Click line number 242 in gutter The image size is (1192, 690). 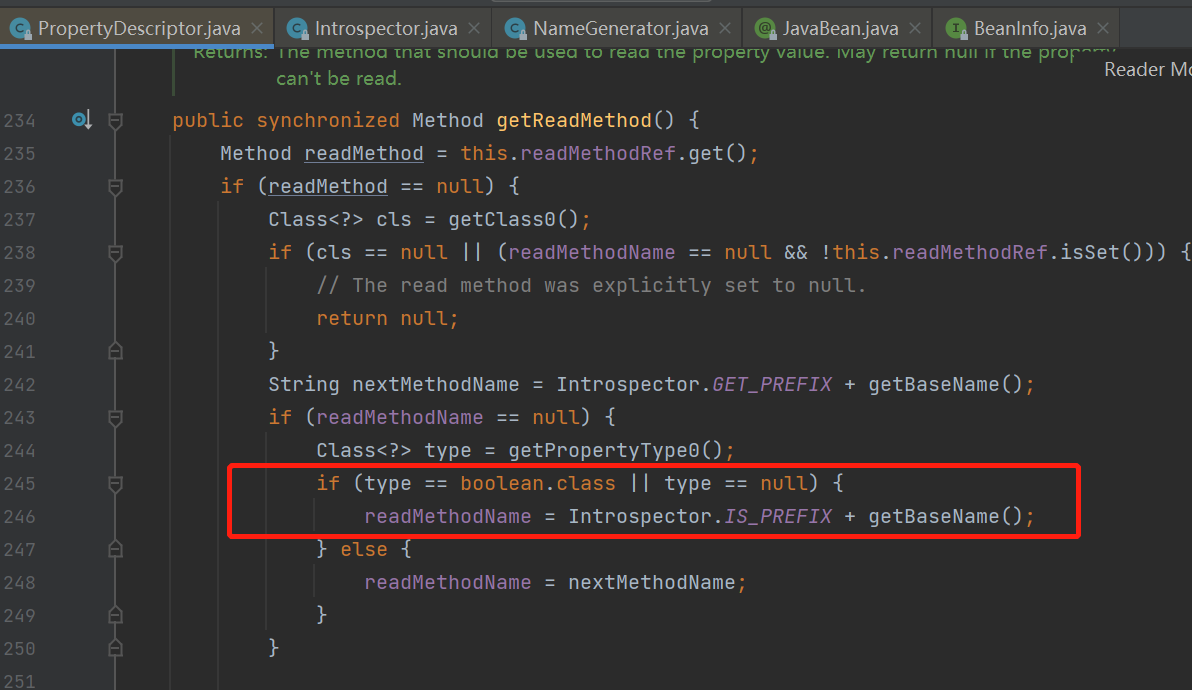[20, 385]
